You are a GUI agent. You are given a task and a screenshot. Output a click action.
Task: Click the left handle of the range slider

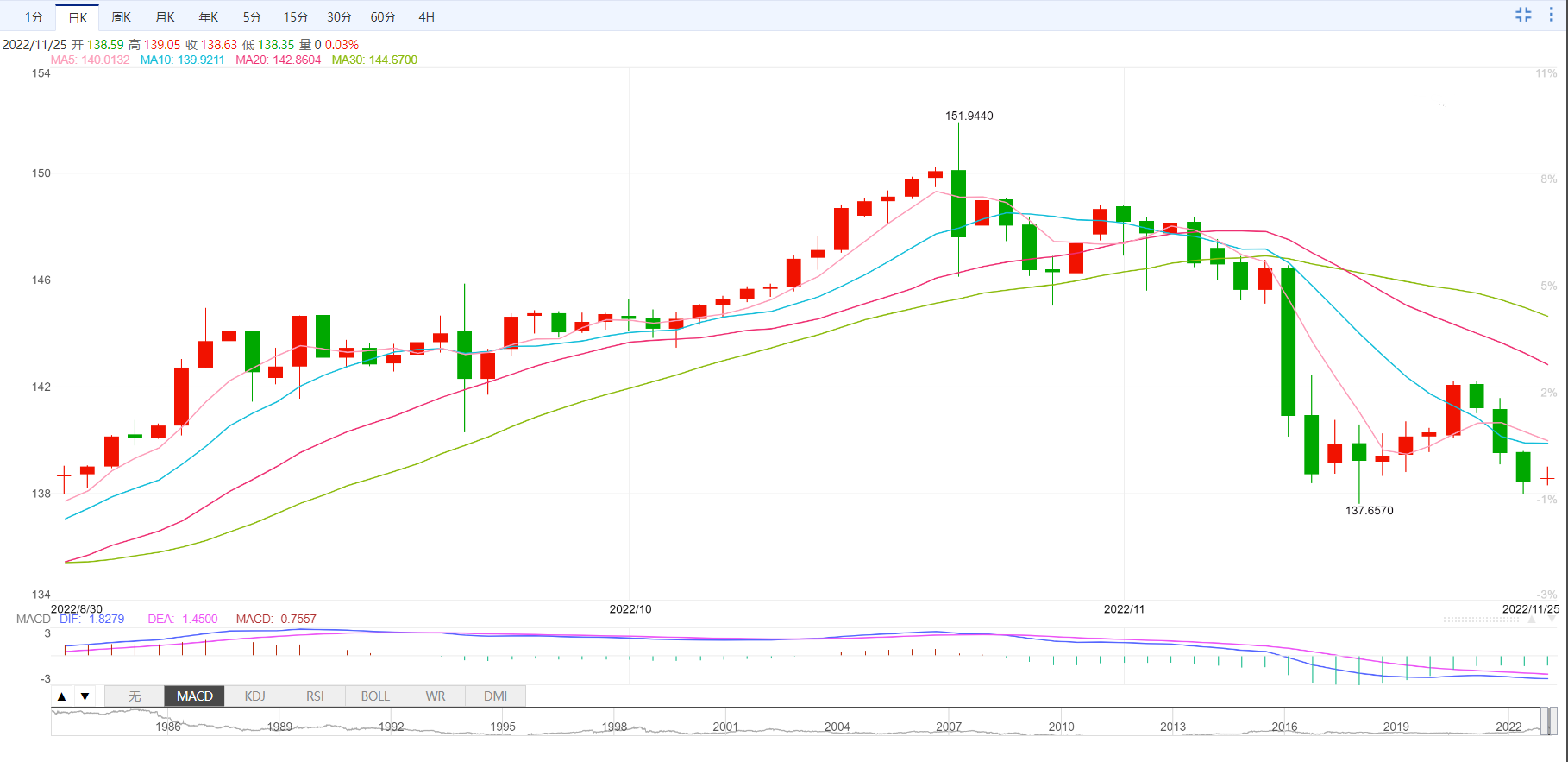(1544, 721)
